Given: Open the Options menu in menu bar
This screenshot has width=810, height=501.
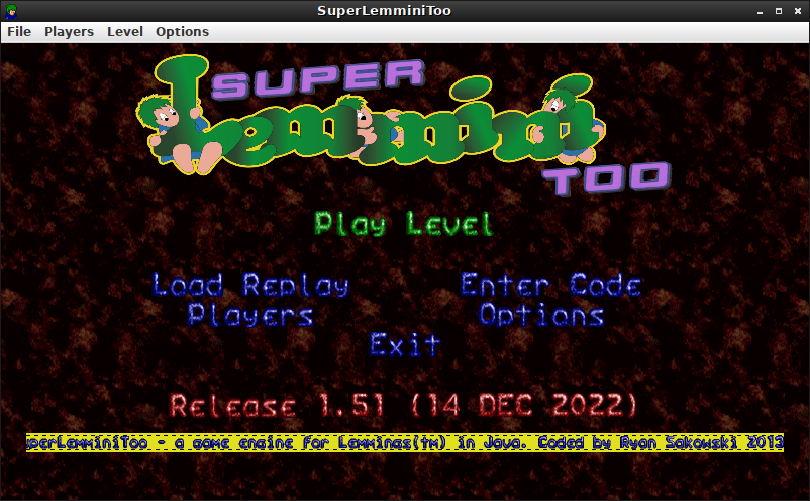Looking at the screenshot, I should click(x=182, y=32).
